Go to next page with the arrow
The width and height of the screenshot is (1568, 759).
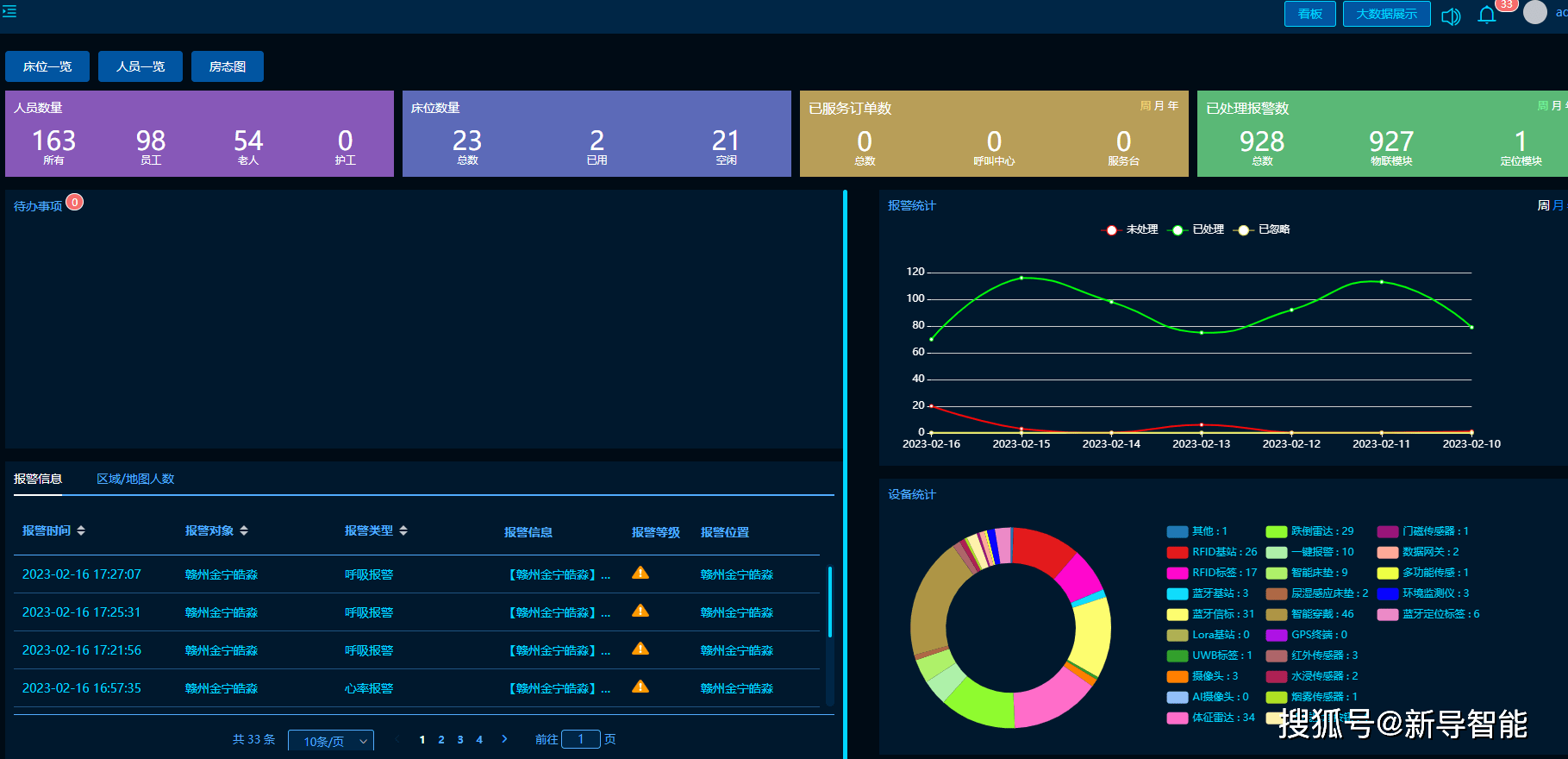tap(504, 739)
